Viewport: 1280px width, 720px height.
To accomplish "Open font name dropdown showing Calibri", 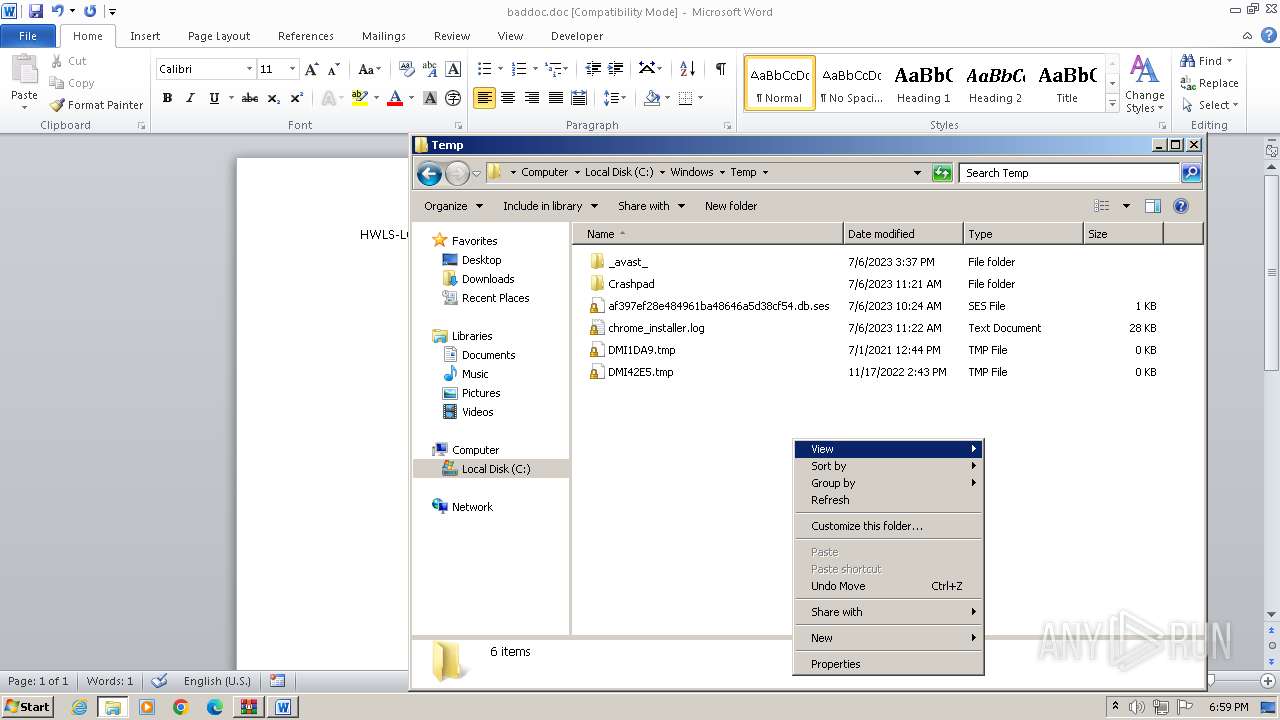I will tap(249, 69).
